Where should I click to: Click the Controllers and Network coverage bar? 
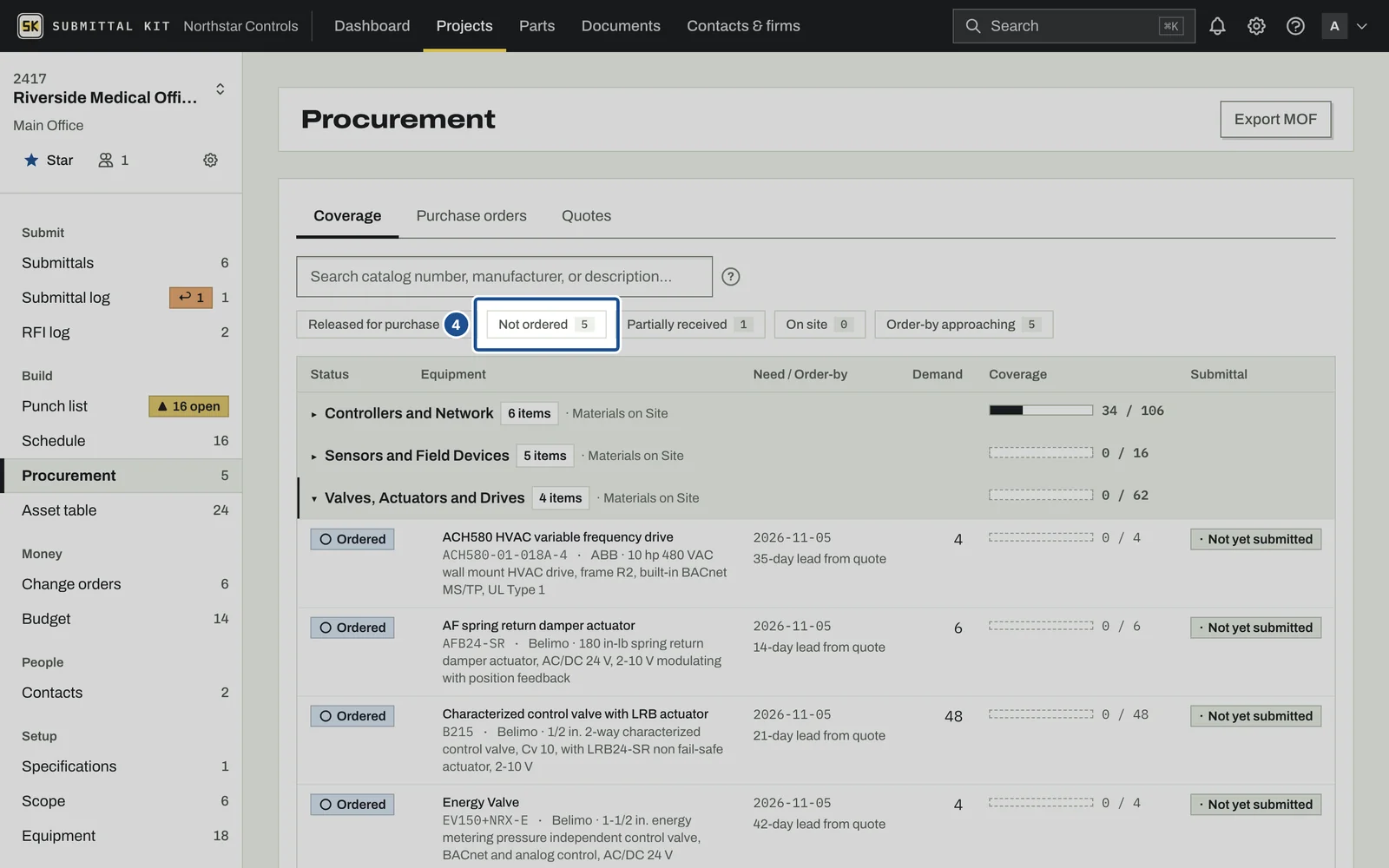1041,411
